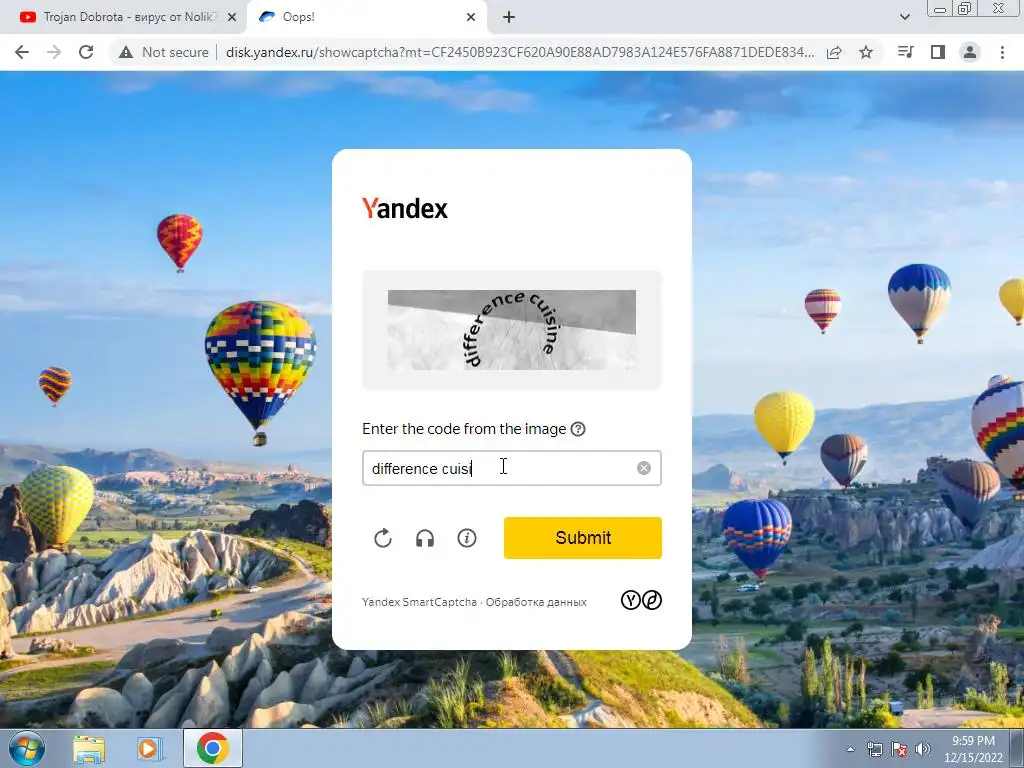Clear the captcha code input
This screenshot has width=1024, height=768.
pyautogui.click(x=644, y=468)
